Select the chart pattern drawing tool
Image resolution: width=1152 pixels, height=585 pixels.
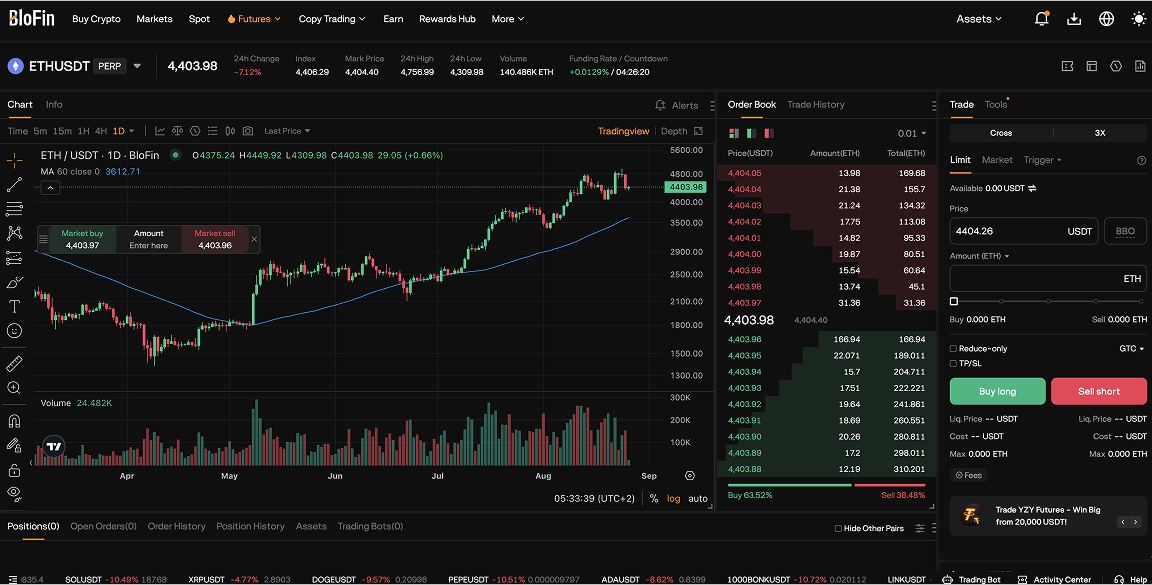(x=14, y=233)
